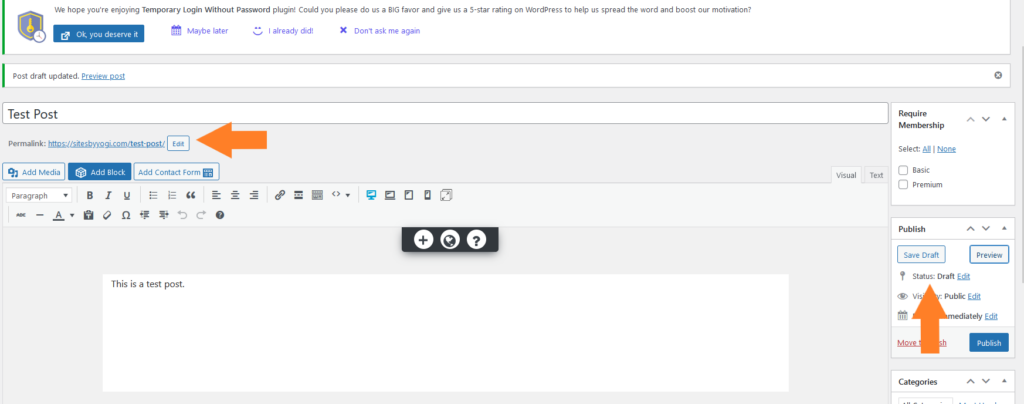This screenshot has height=404, width=1024.
Task: Apply italic formatting to text
Action: tap(108, 195)
